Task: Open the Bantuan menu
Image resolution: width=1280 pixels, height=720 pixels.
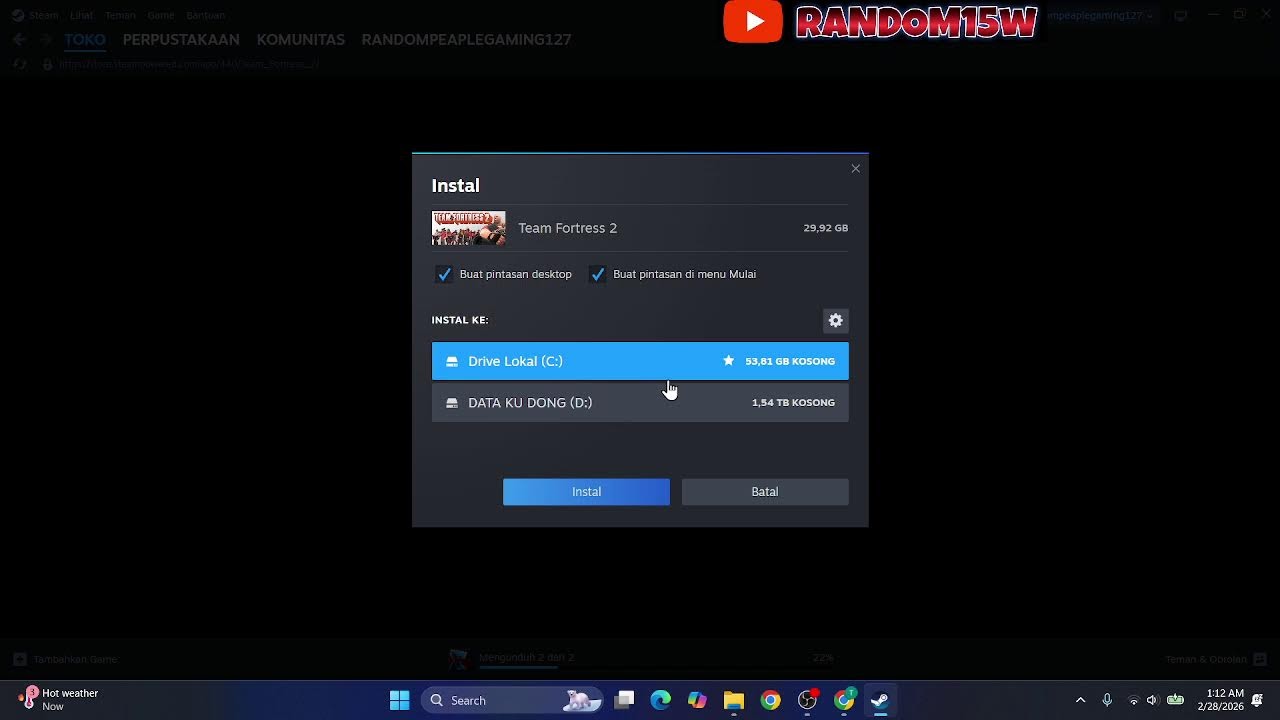Action: (x=205, y=15)
